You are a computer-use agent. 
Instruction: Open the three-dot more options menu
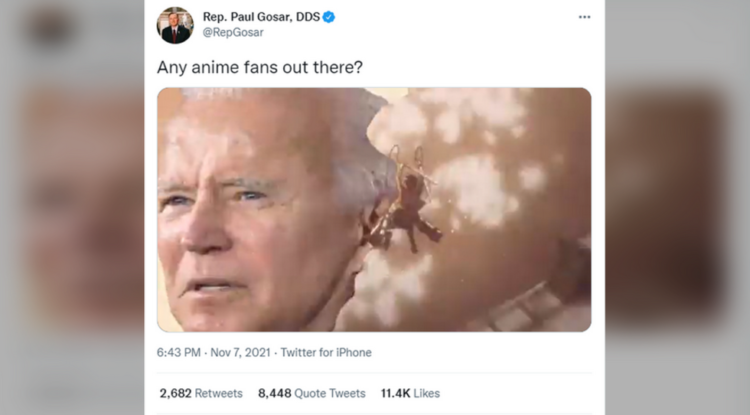584,17
